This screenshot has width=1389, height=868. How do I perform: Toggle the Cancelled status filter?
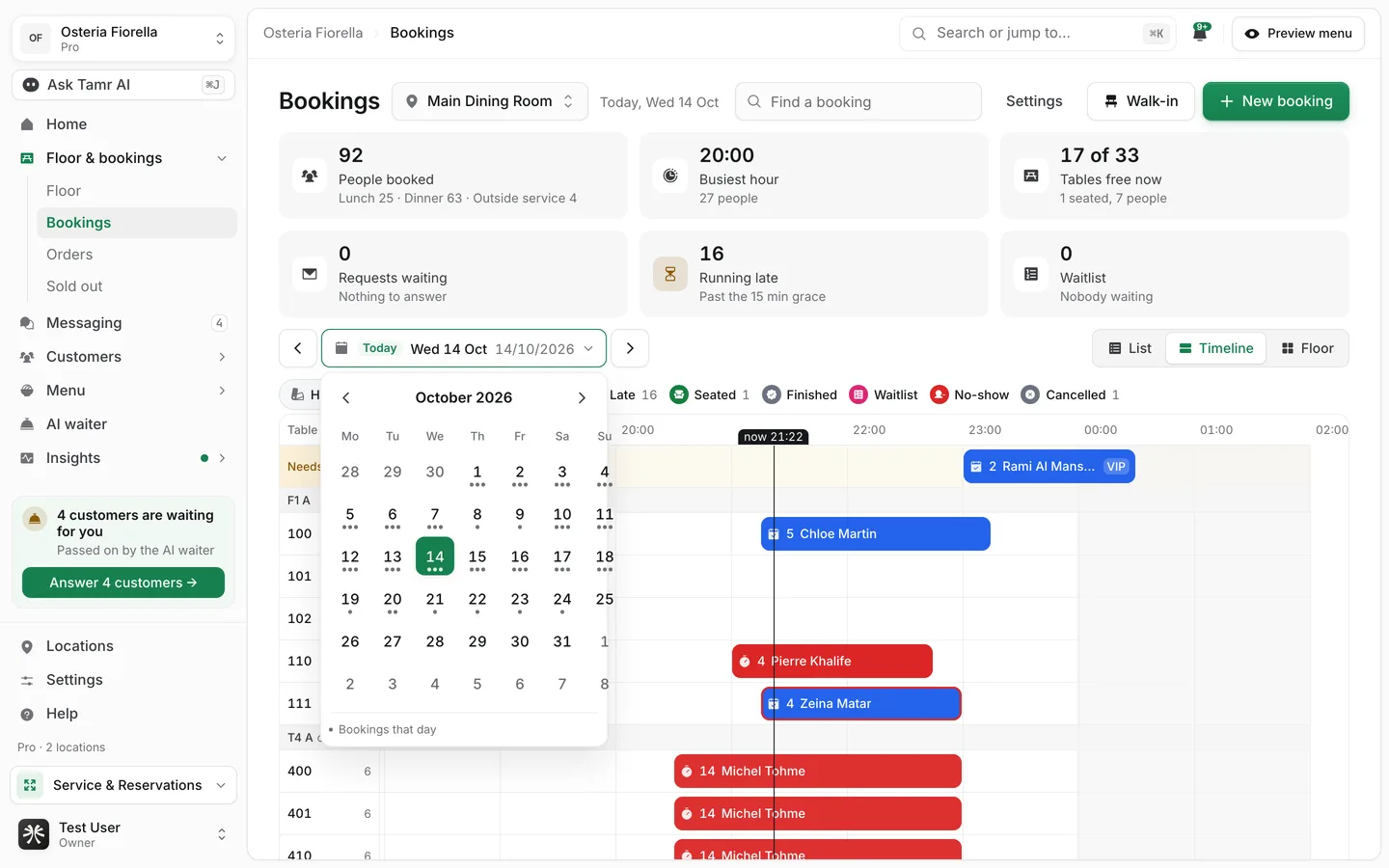point(1071,394)
